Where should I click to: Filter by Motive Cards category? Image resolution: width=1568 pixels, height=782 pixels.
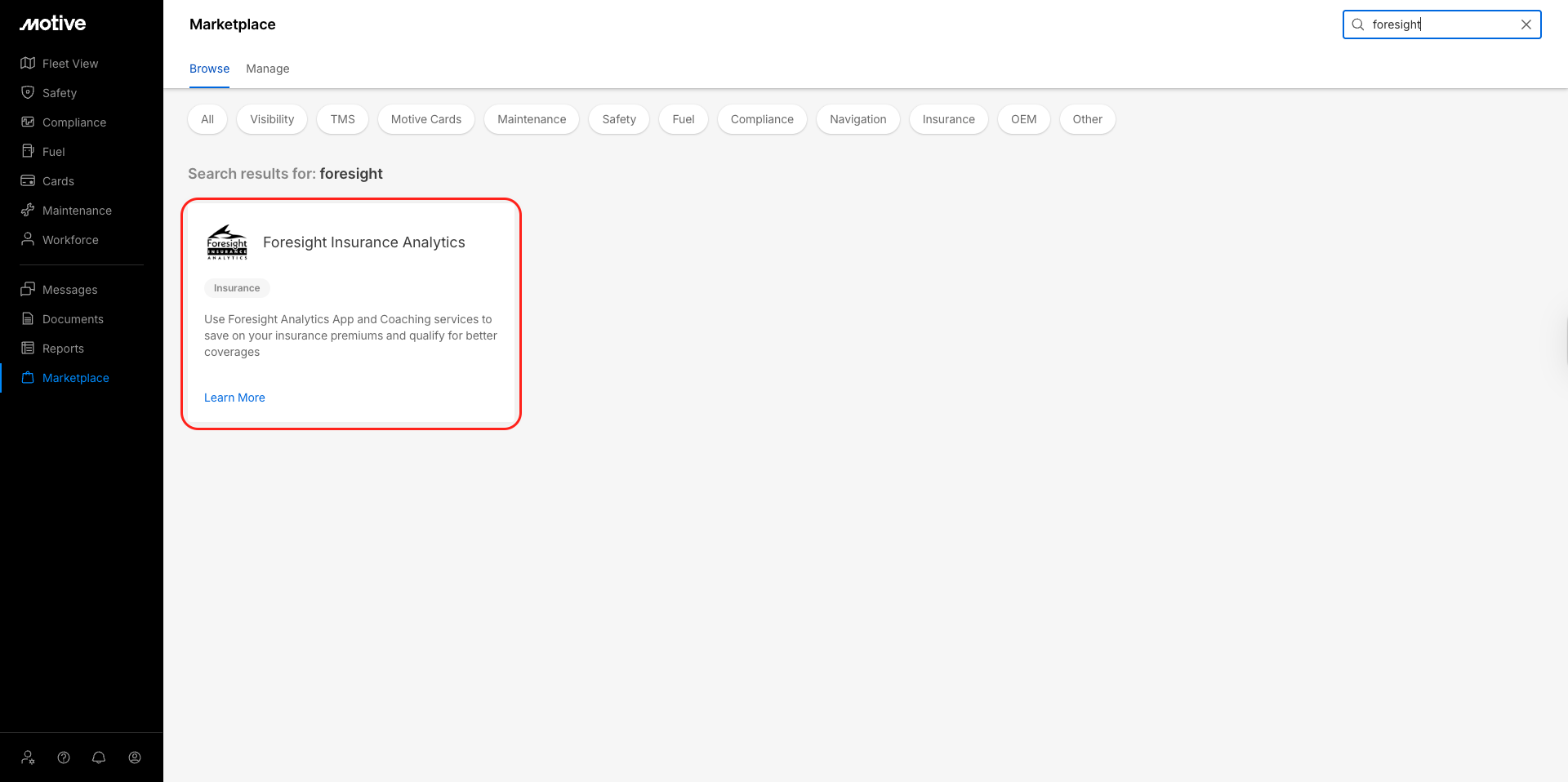[426, 119]
